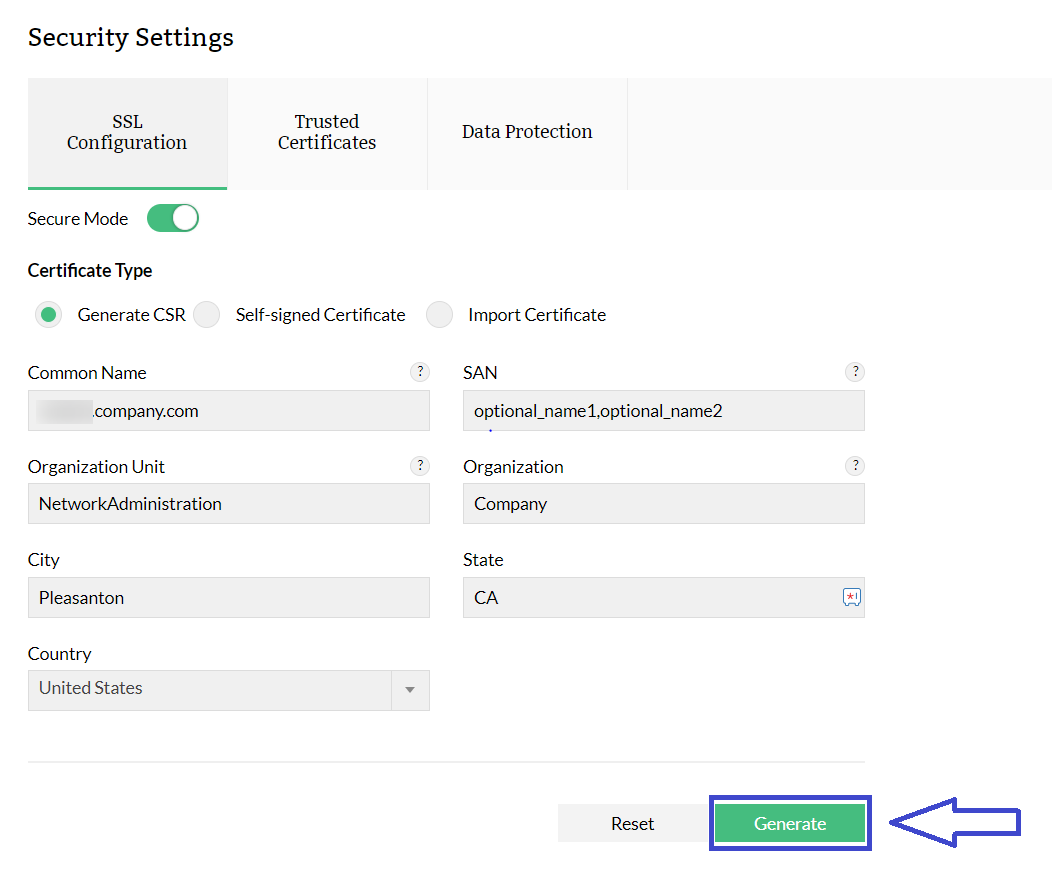The height and width of the screenshot is (880, 1052).
Task: Choose the Self-signed Certificate option
Action: click(207, 315)
